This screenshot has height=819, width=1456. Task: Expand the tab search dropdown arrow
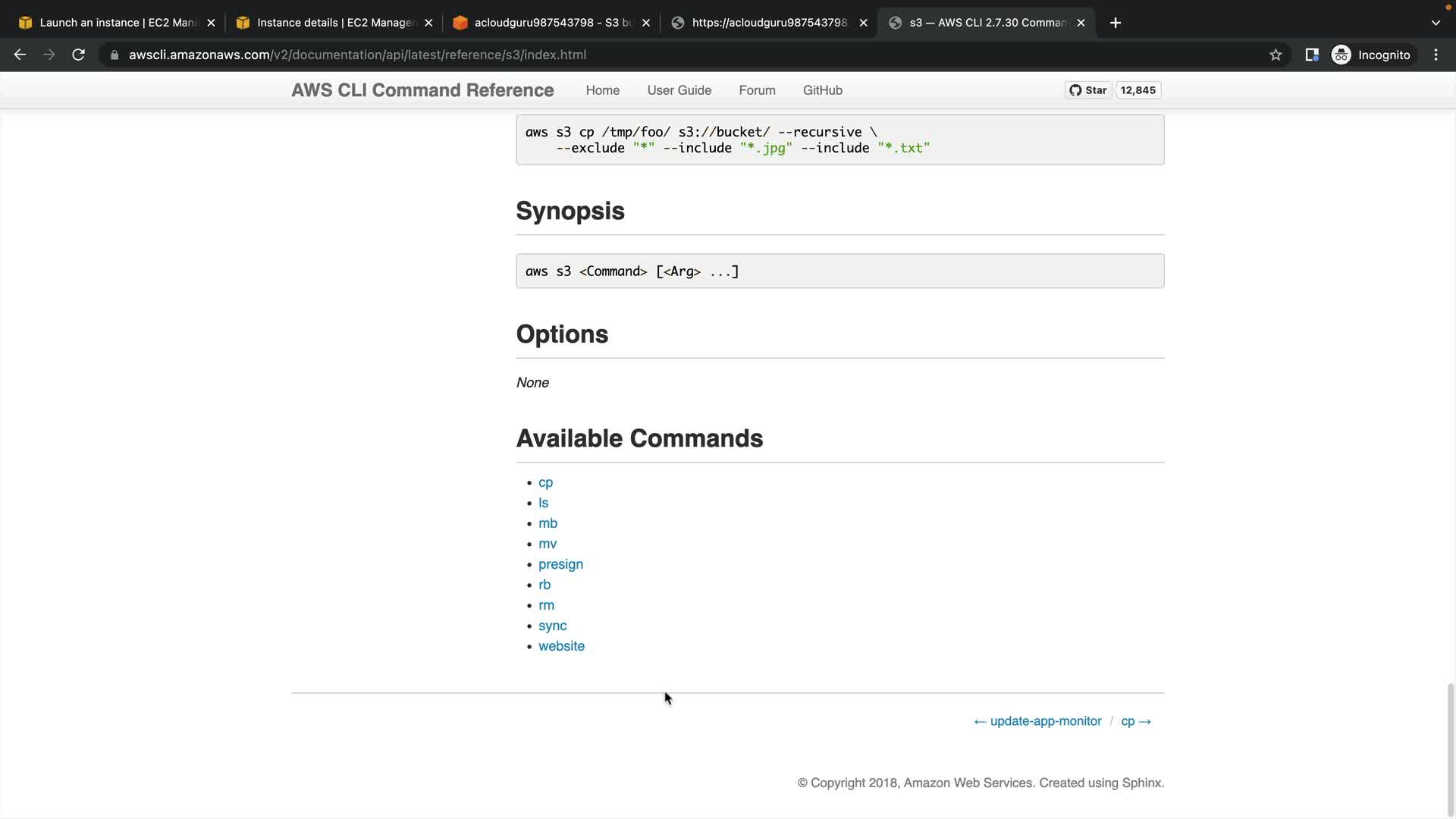(x=1436, y=23)
